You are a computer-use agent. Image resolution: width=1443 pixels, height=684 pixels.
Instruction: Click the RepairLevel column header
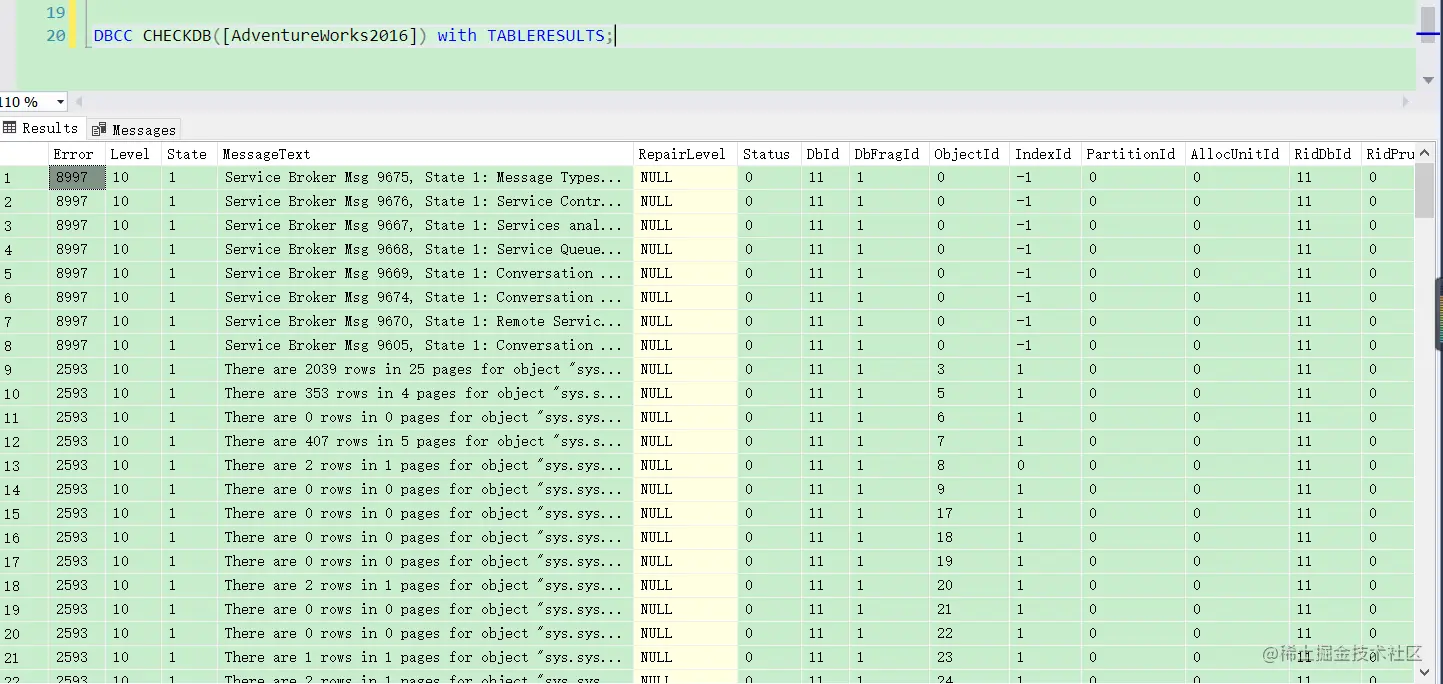[x=685, y=154]
